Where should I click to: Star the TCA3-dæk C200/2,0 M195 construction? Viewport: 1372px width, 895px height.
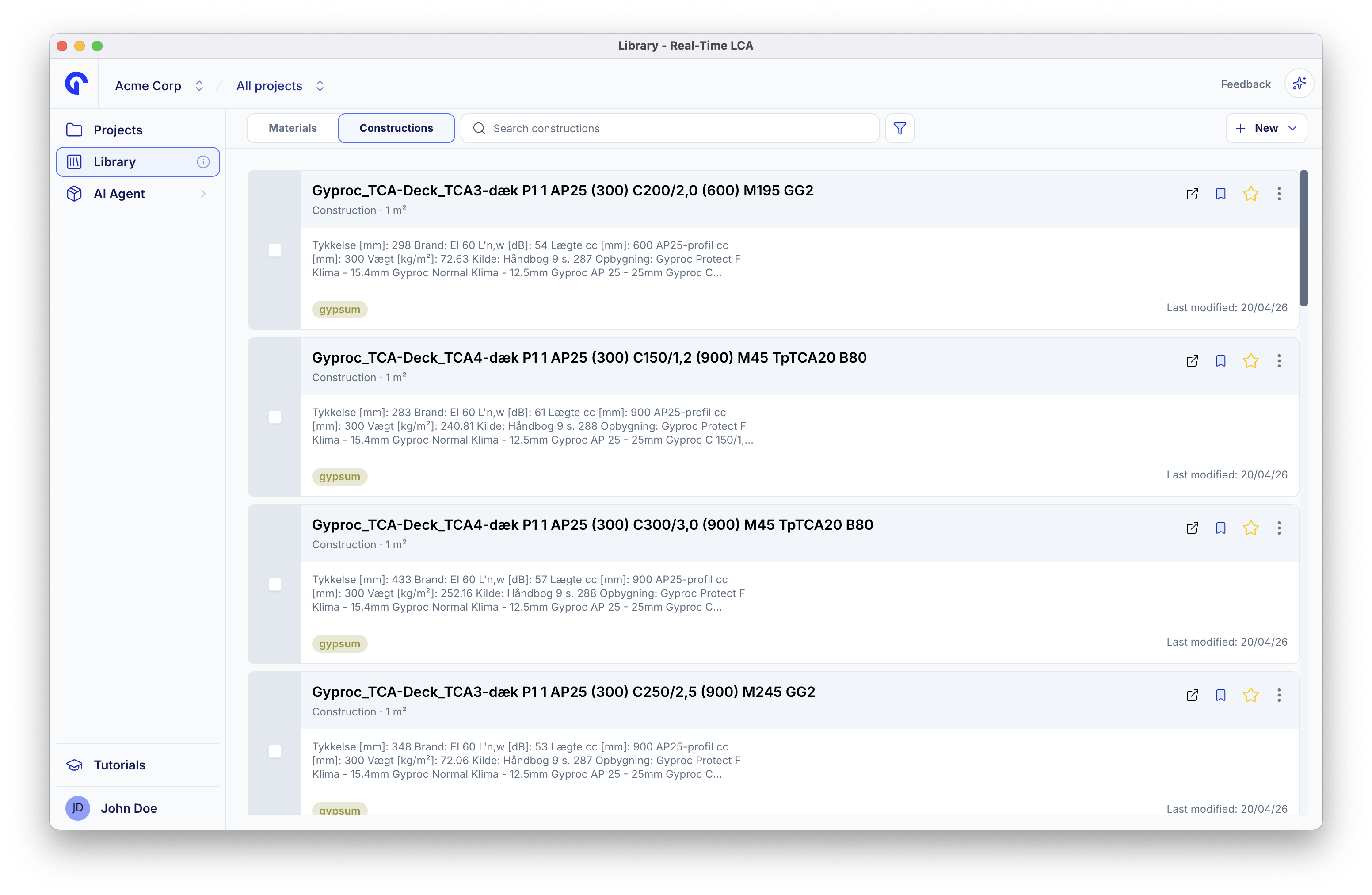point(1250,194)
